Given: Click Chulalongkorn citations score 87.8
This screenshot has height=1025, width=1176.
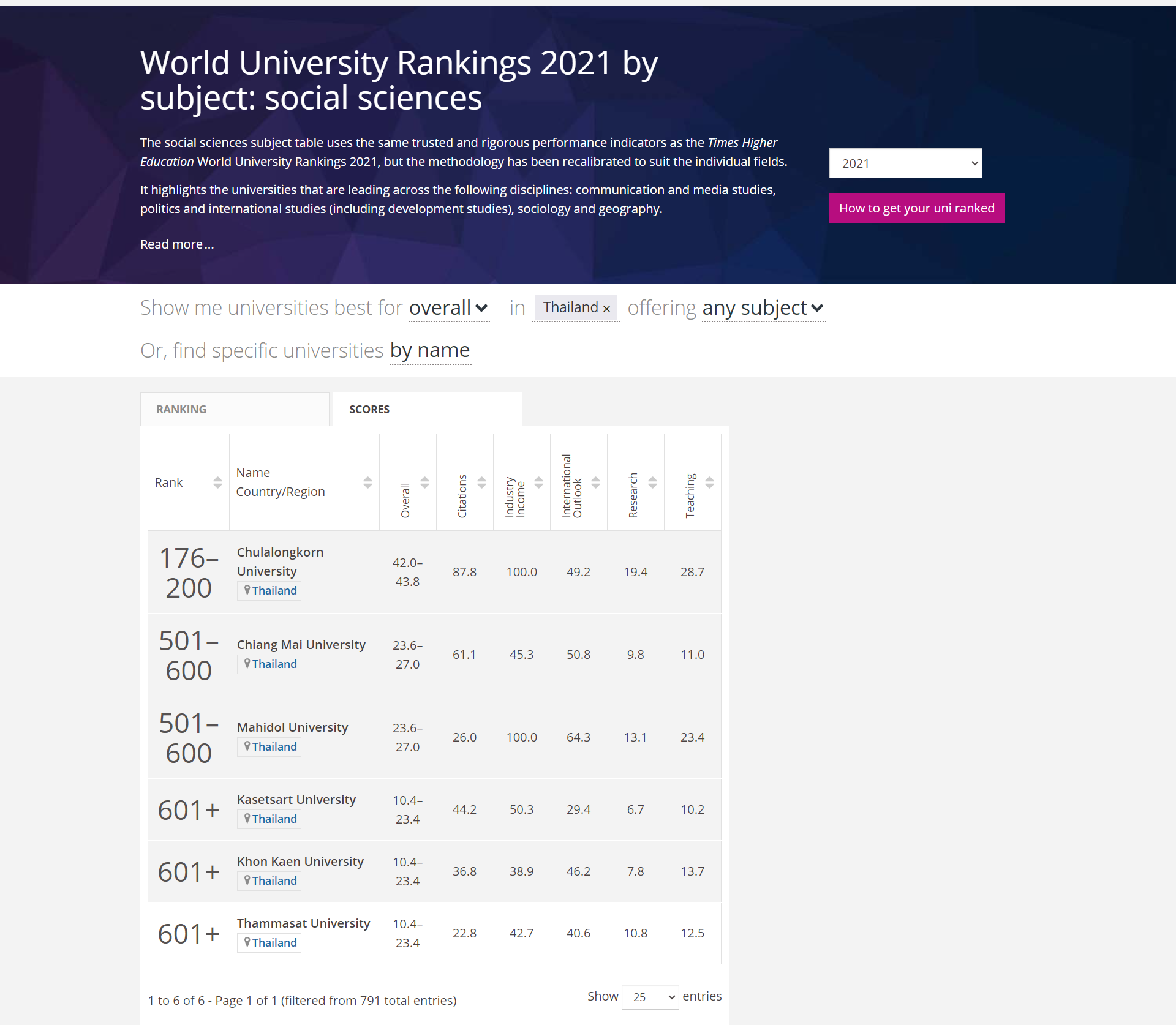Looking at the screenshot, I should [x=464, y=572].
